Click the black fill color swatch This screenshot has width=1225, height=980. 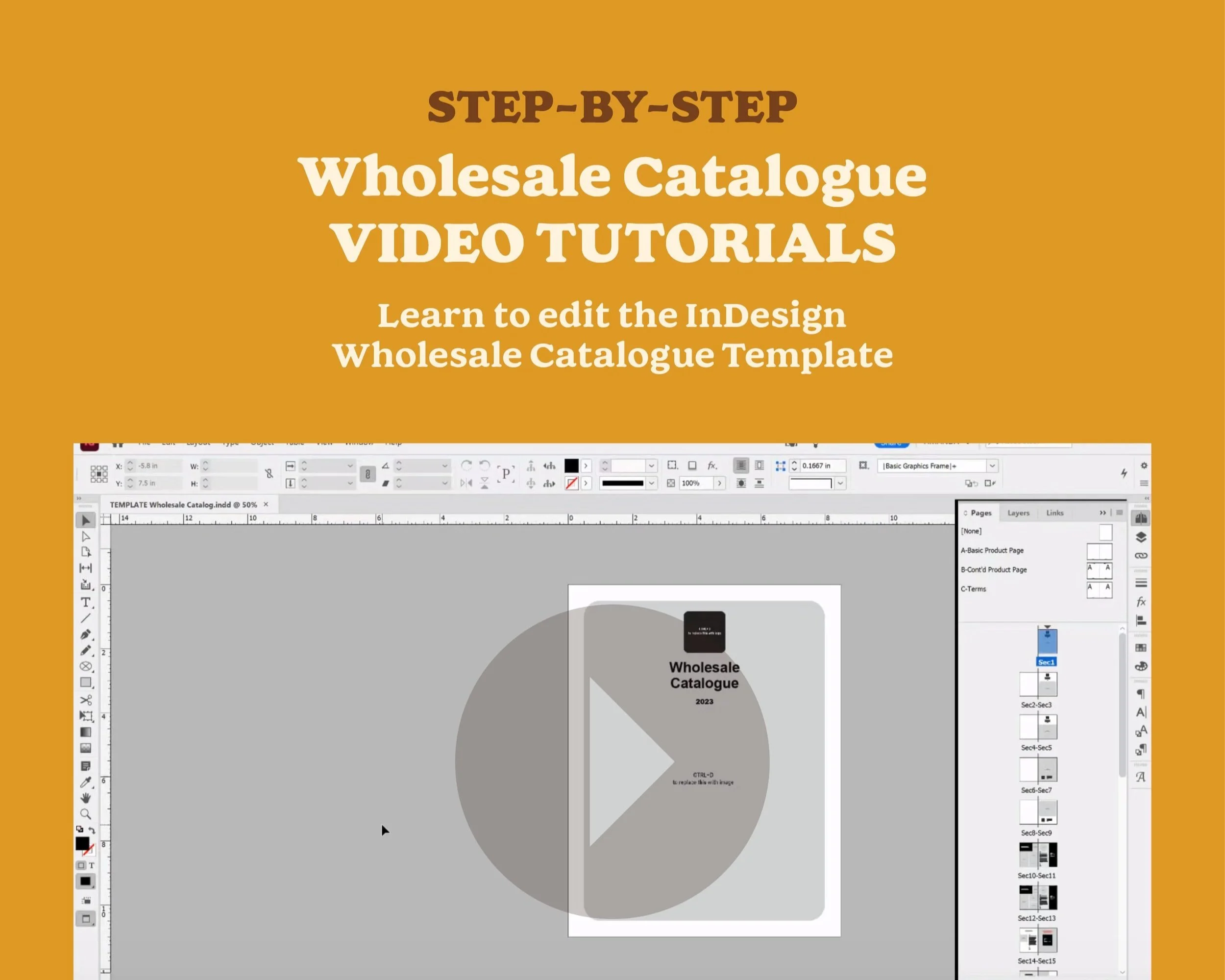571,466
